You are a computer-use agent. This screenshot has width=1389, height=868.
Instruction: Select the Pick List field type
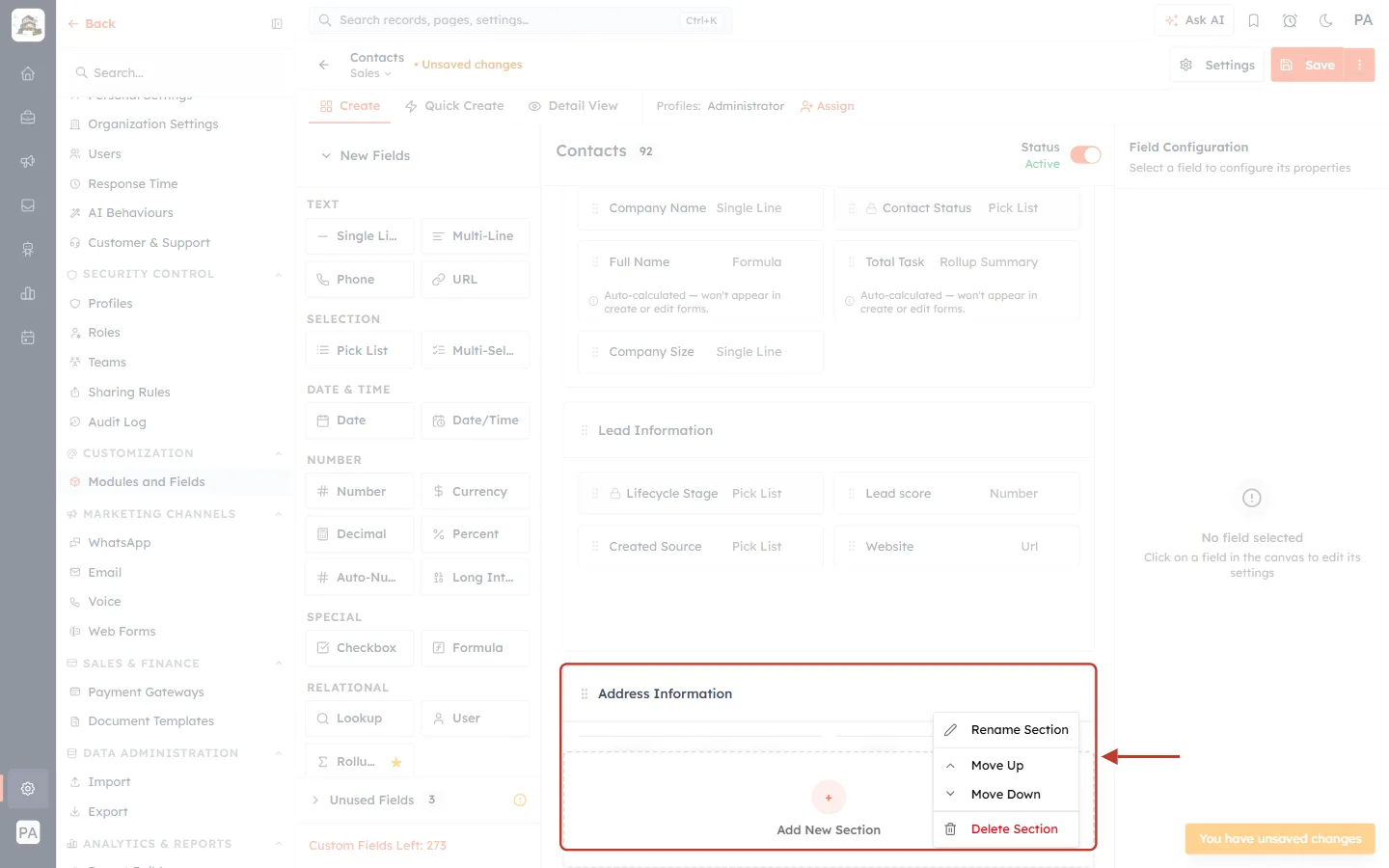pyautogui.click(x=360, y=350)
